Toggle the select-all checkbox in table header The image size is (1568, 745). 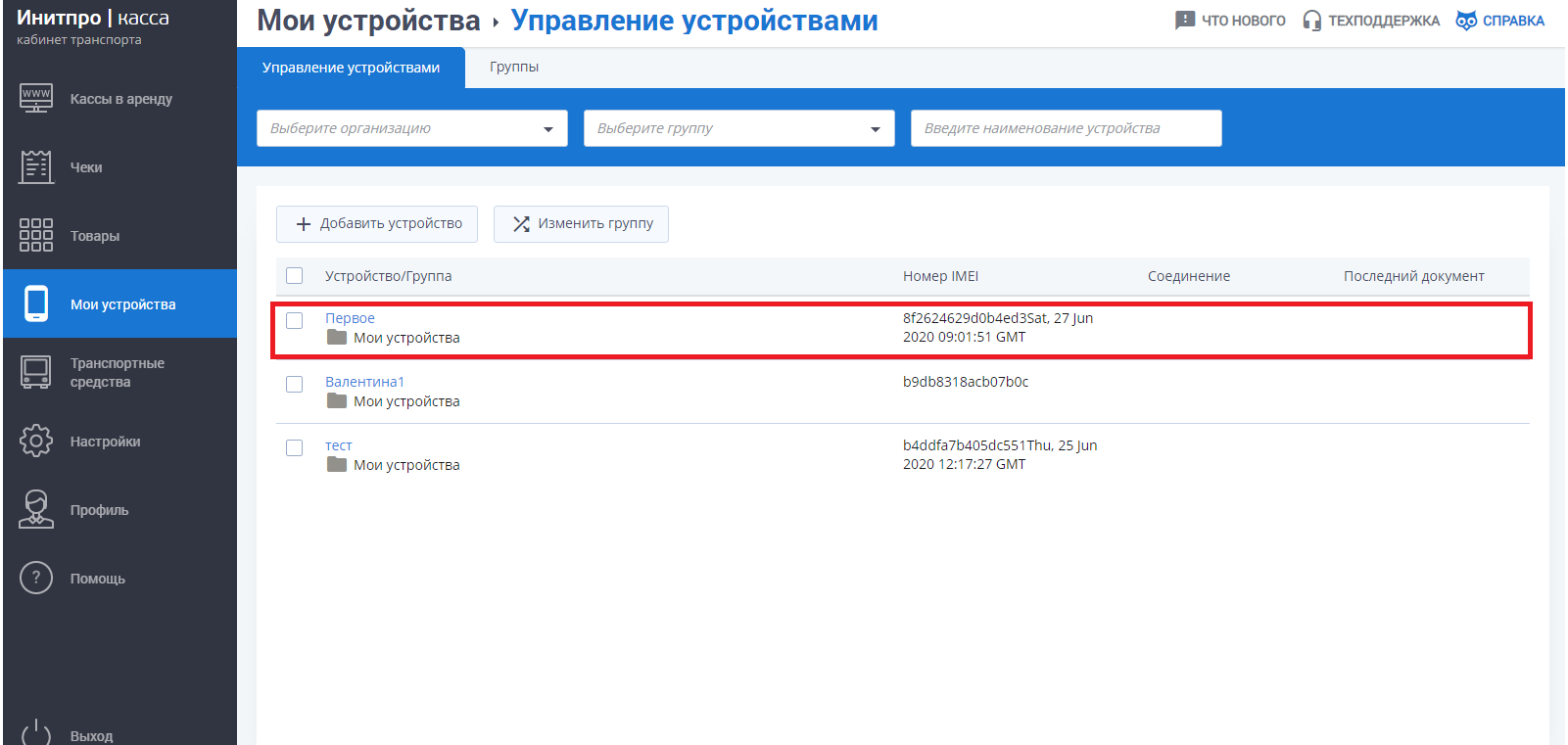pyautogui.click(x=295, y=276)
